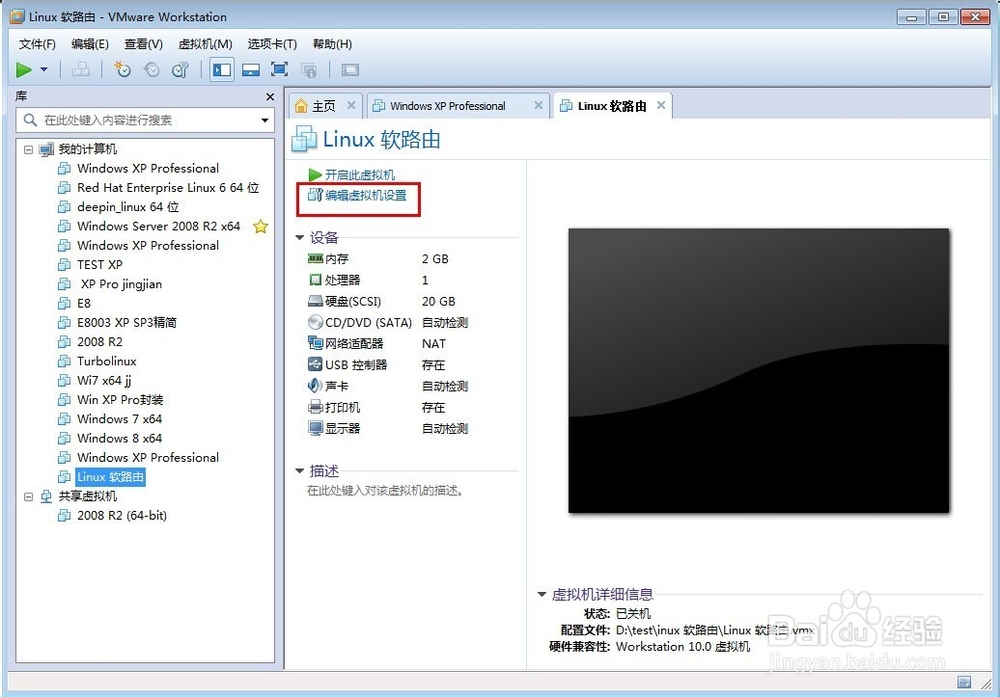The width and height of the screenshot is (1000, 697).
Task: Click the library search input field
Action: 147,120
